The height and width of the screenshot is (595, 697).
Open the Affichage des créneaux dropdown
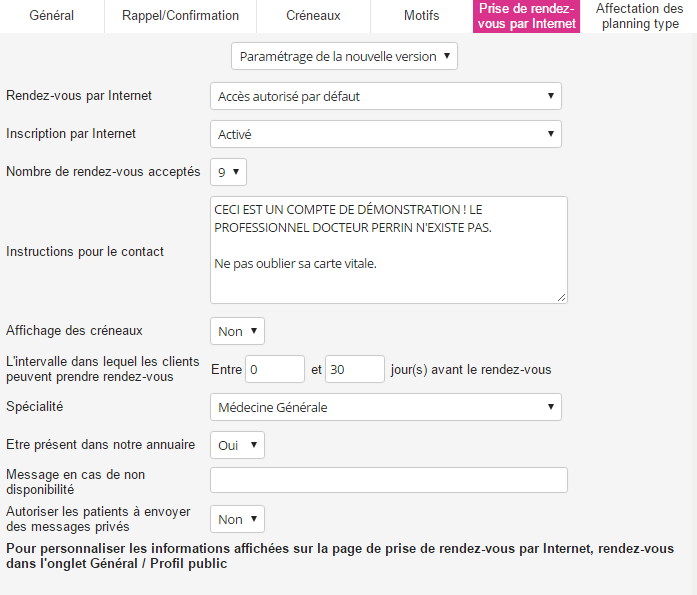[x=237, y=331]
